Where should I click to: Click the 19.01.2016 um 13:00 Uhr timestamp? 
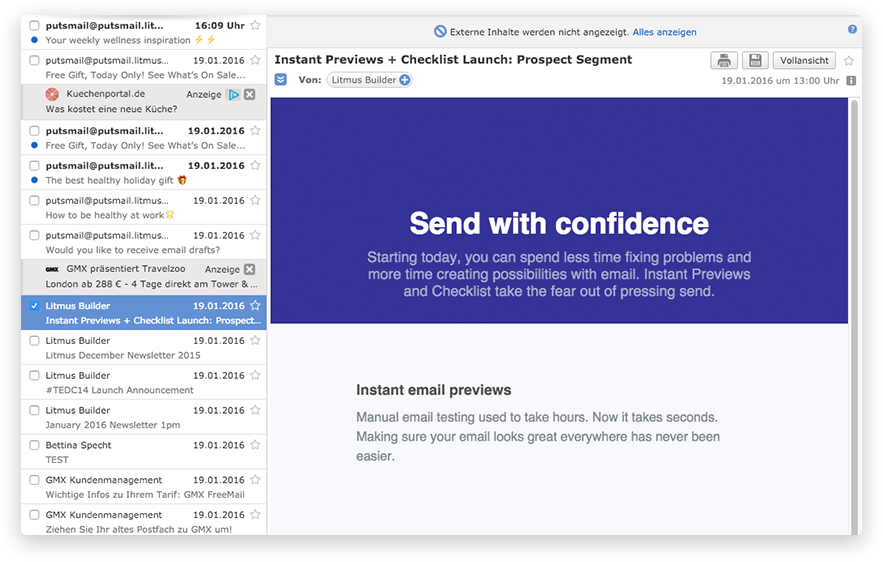780,81
